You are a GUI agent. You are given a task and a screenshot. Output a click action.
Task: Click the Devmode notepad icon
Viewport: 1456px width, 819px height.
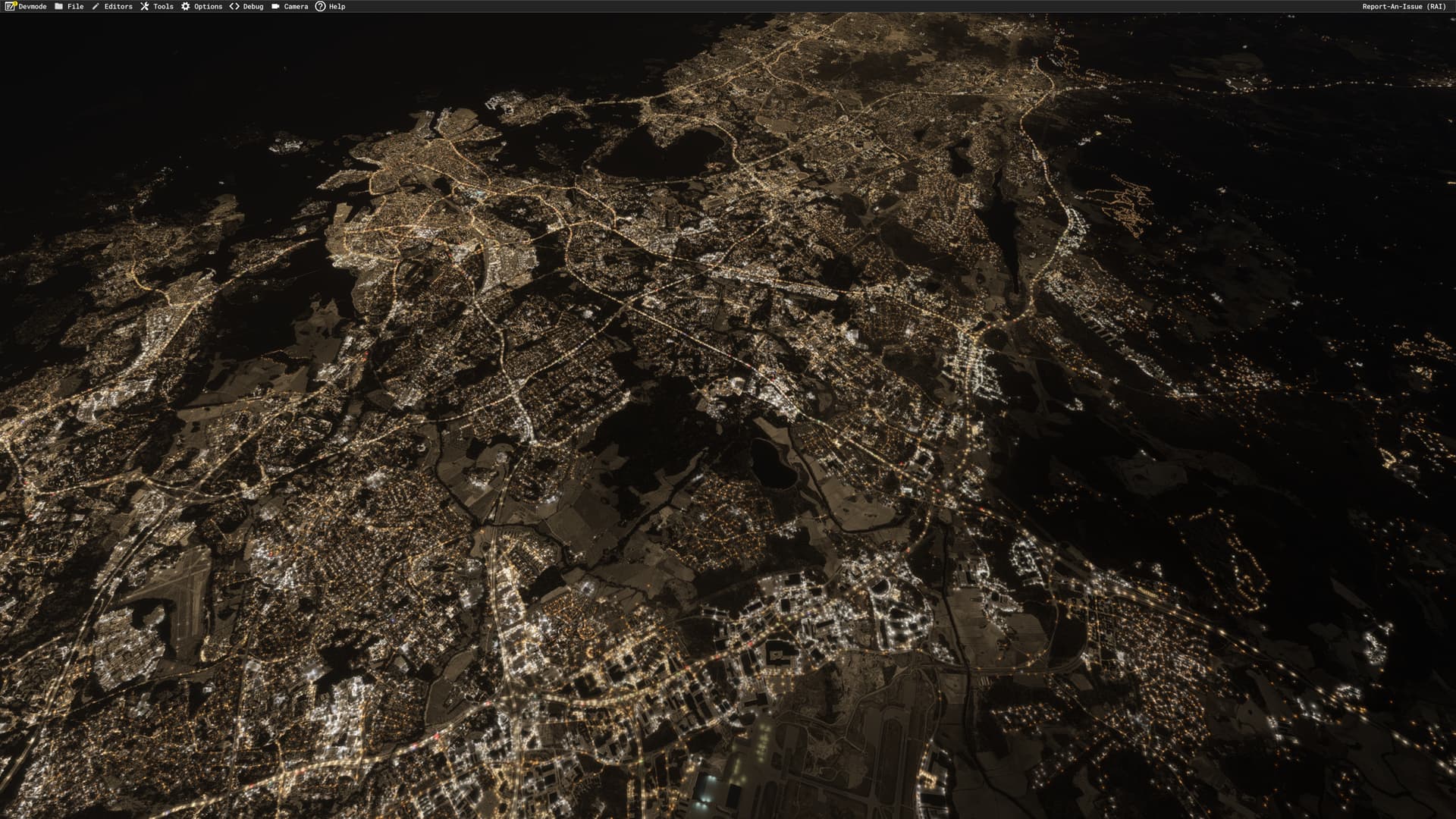pyautogui.click(x=10, y=6)
